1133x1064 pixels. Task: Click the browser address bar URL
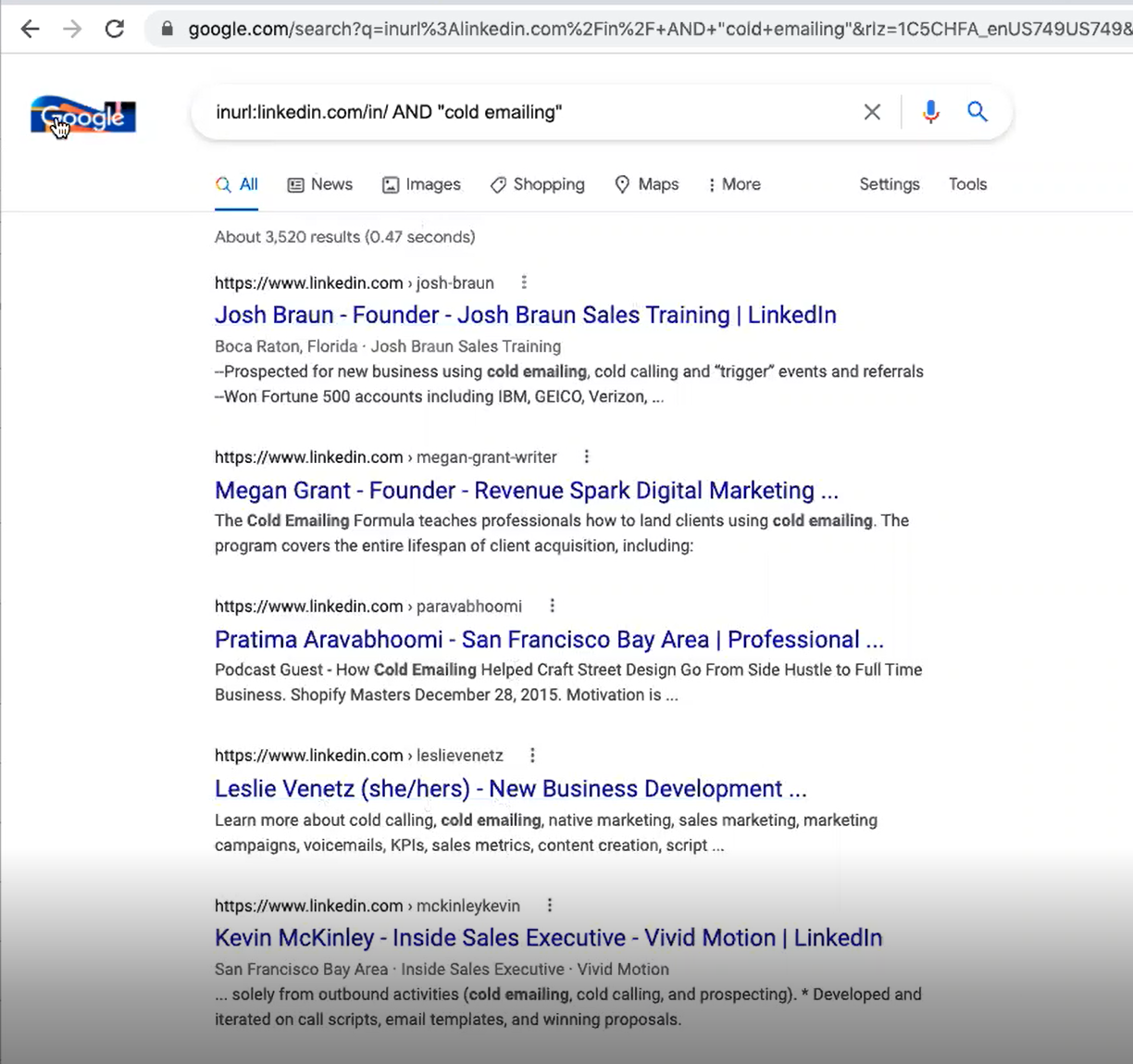[659, 29]
